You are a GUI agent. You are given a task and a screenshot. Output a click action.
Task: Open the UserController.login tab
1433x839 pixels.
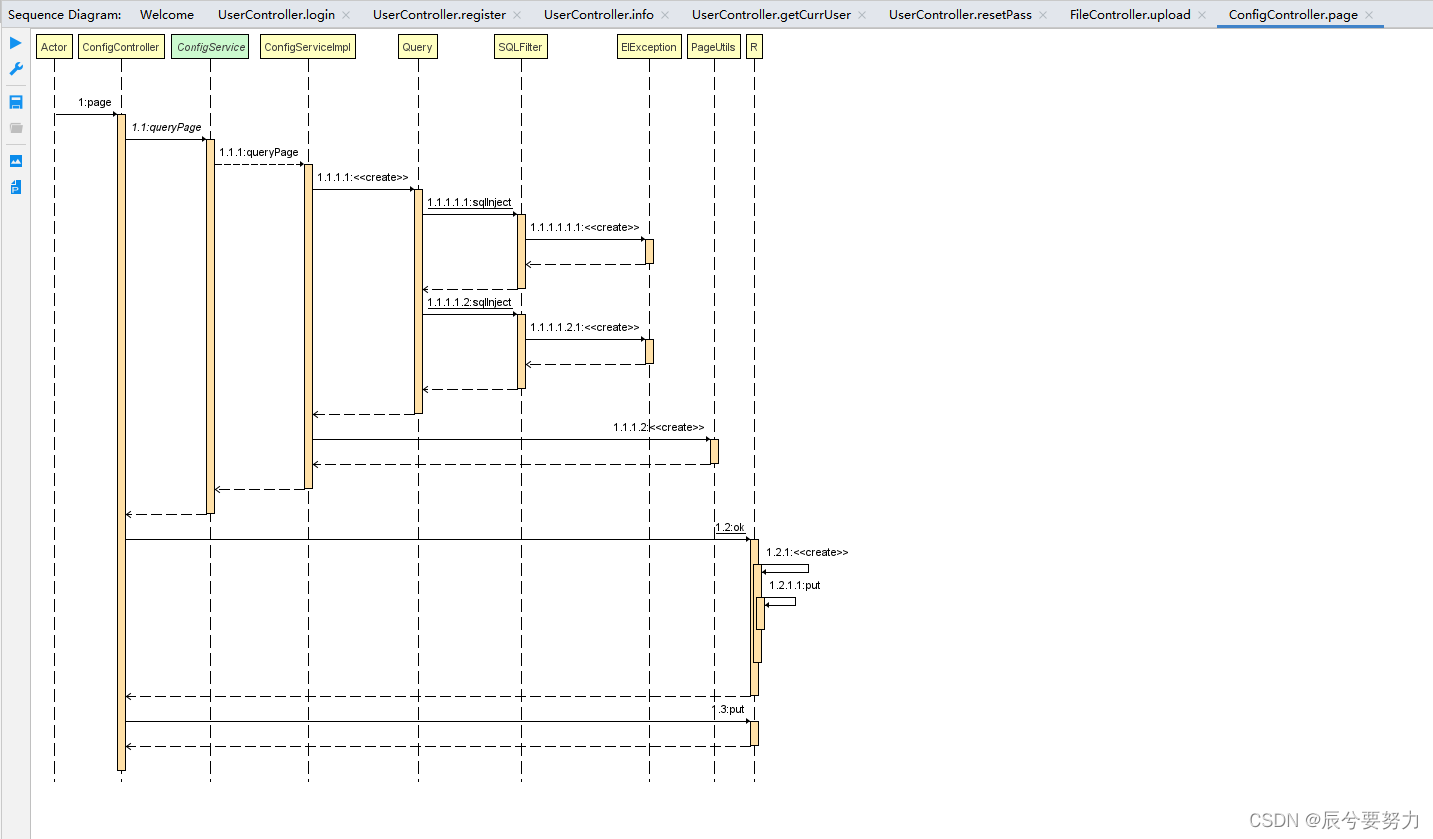[x=276, y=15]
